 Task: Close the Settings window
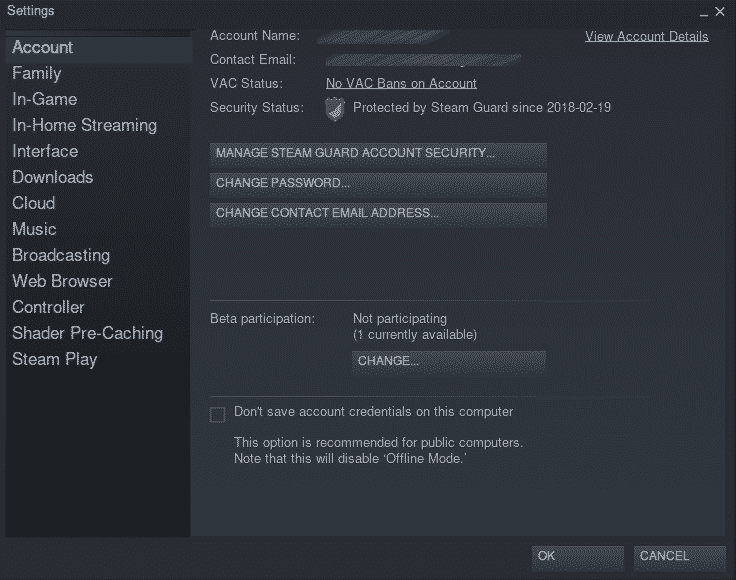(x=719, y=11)
